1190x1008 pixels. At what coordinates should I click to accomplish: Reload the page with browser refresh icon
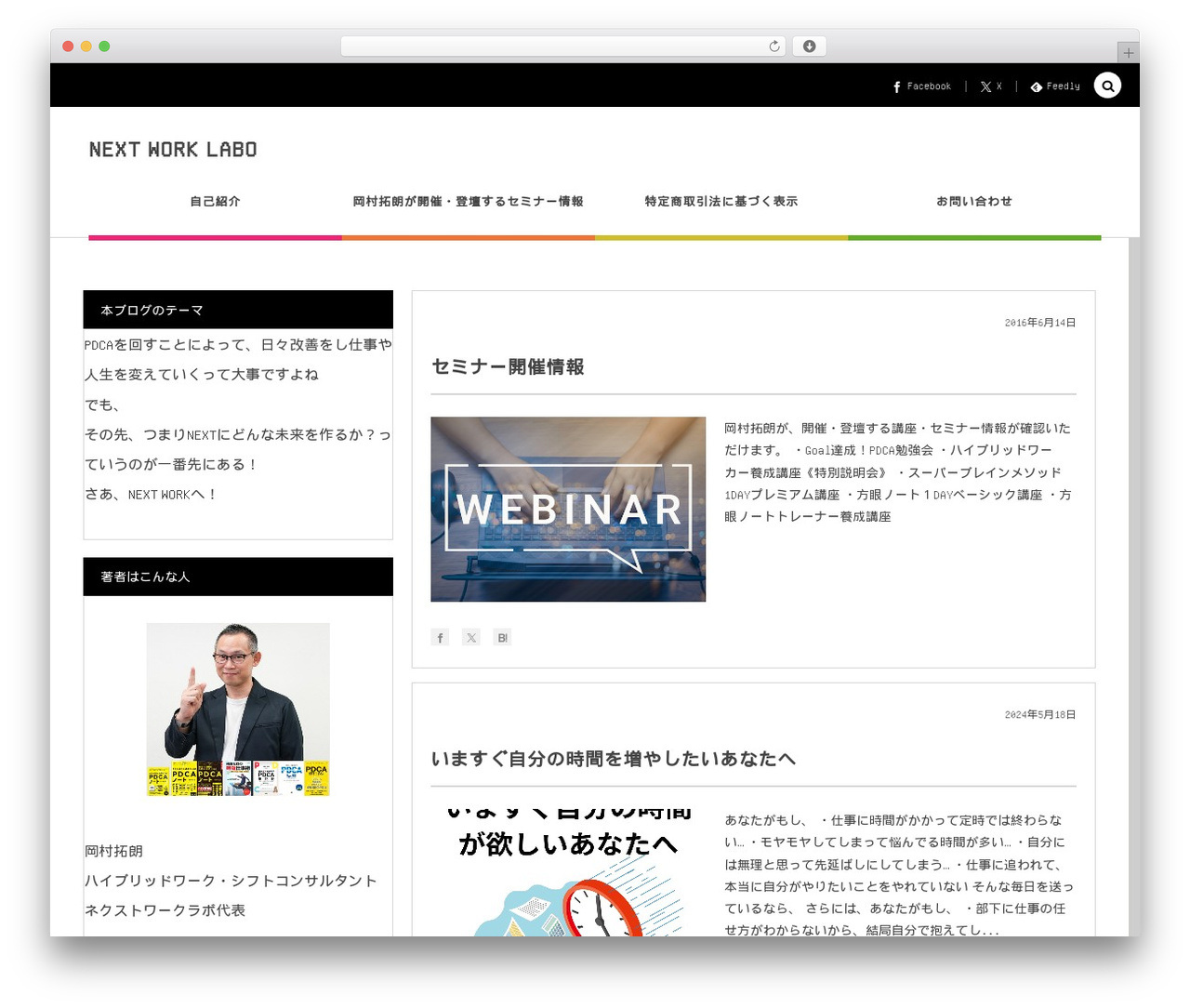point(774,46)
